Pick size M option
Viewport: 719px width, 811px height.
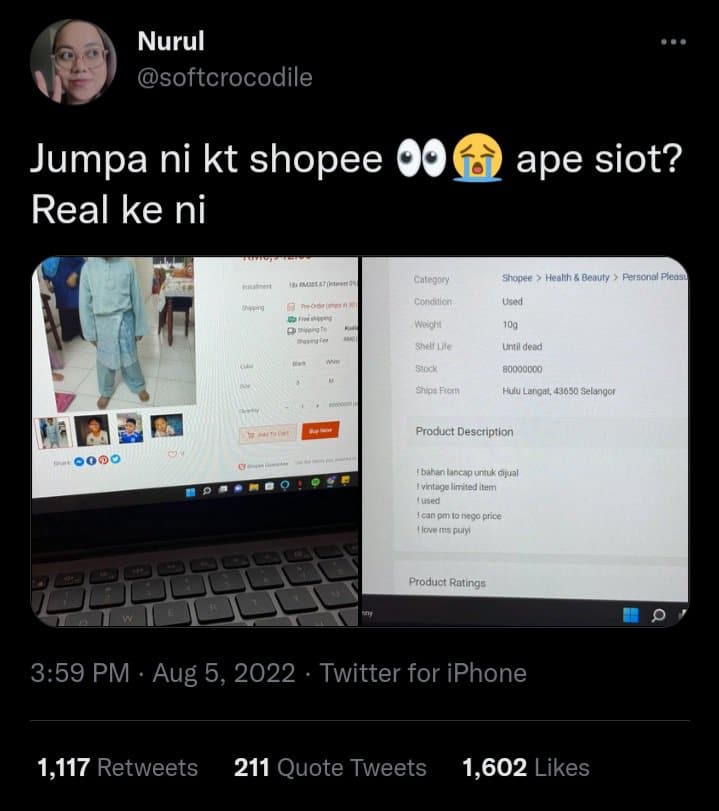coord(332,380)
